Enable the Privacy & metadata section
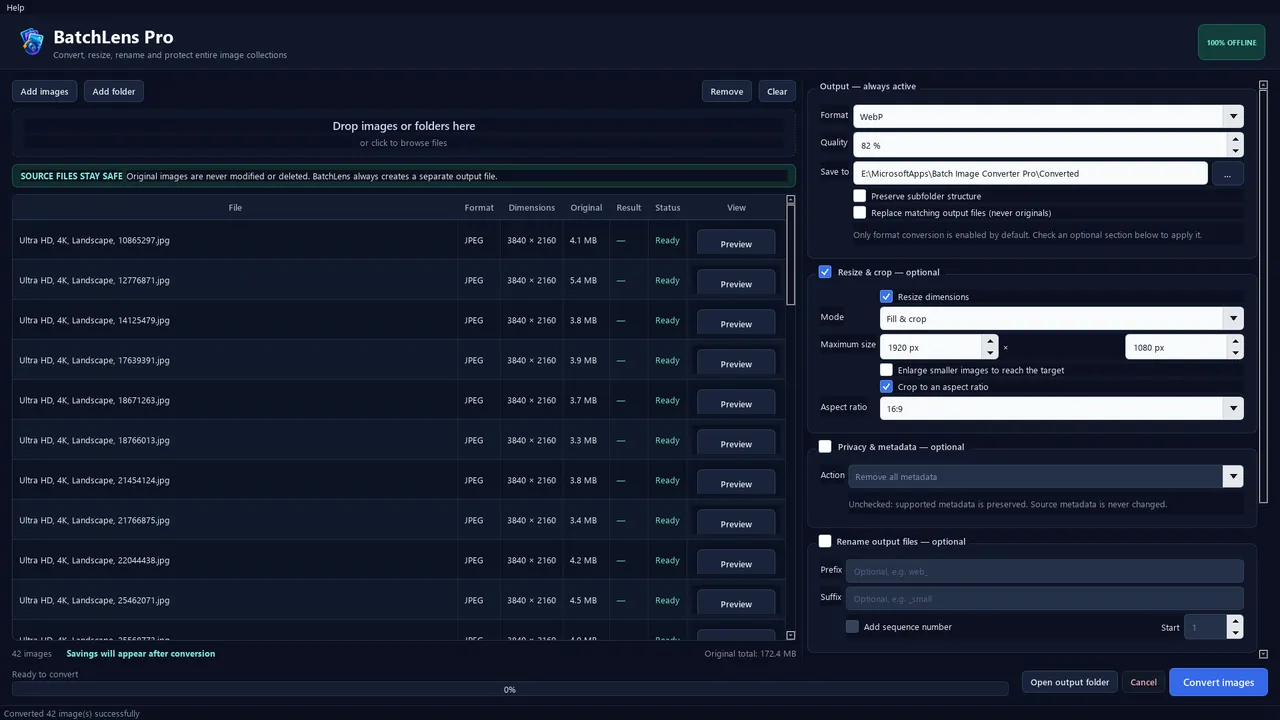 point(825,447)
